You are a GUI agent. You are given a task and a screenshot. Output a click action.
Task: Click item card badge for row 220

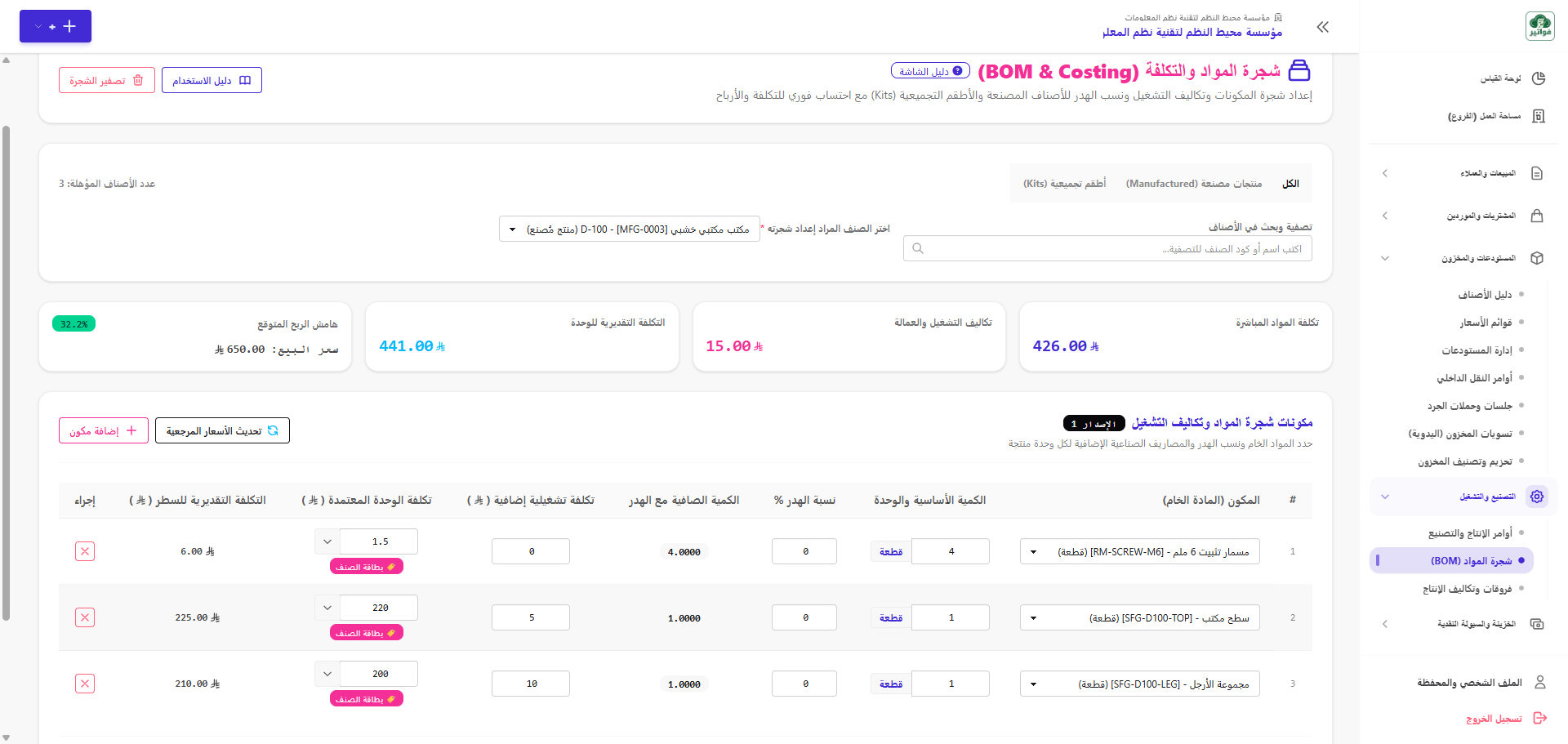coord(367,633)
